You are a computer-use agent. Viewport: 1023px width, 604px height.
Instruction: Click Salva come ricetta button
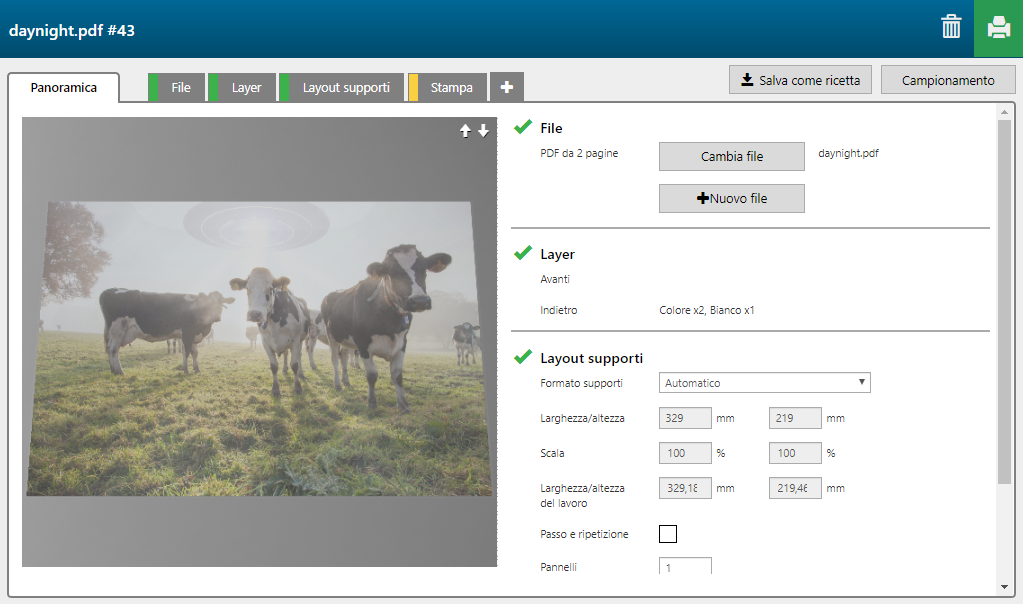coord(800,80)
